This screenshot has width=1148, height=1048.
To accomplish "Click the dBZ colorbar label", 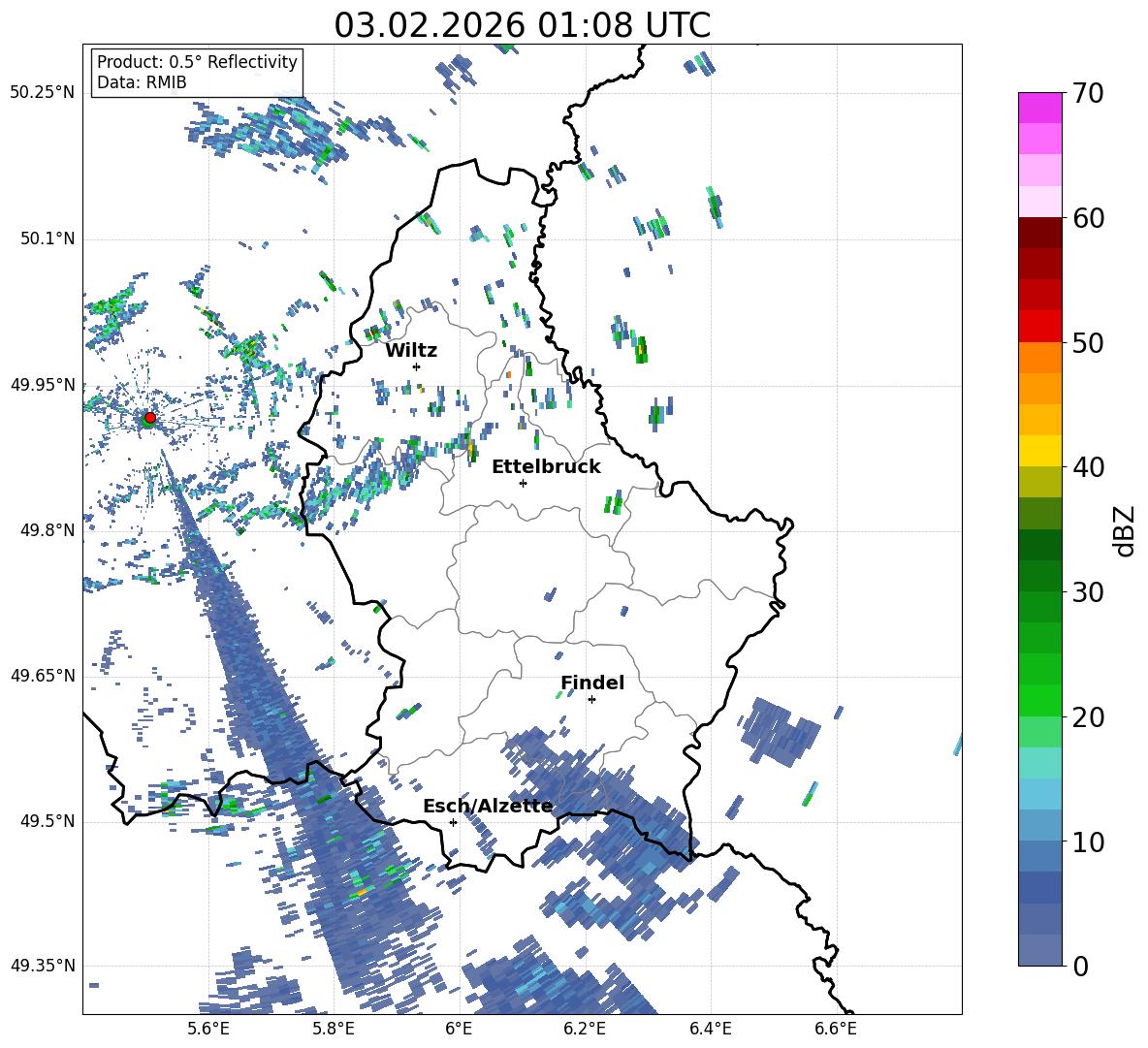I will (1125, 530).
